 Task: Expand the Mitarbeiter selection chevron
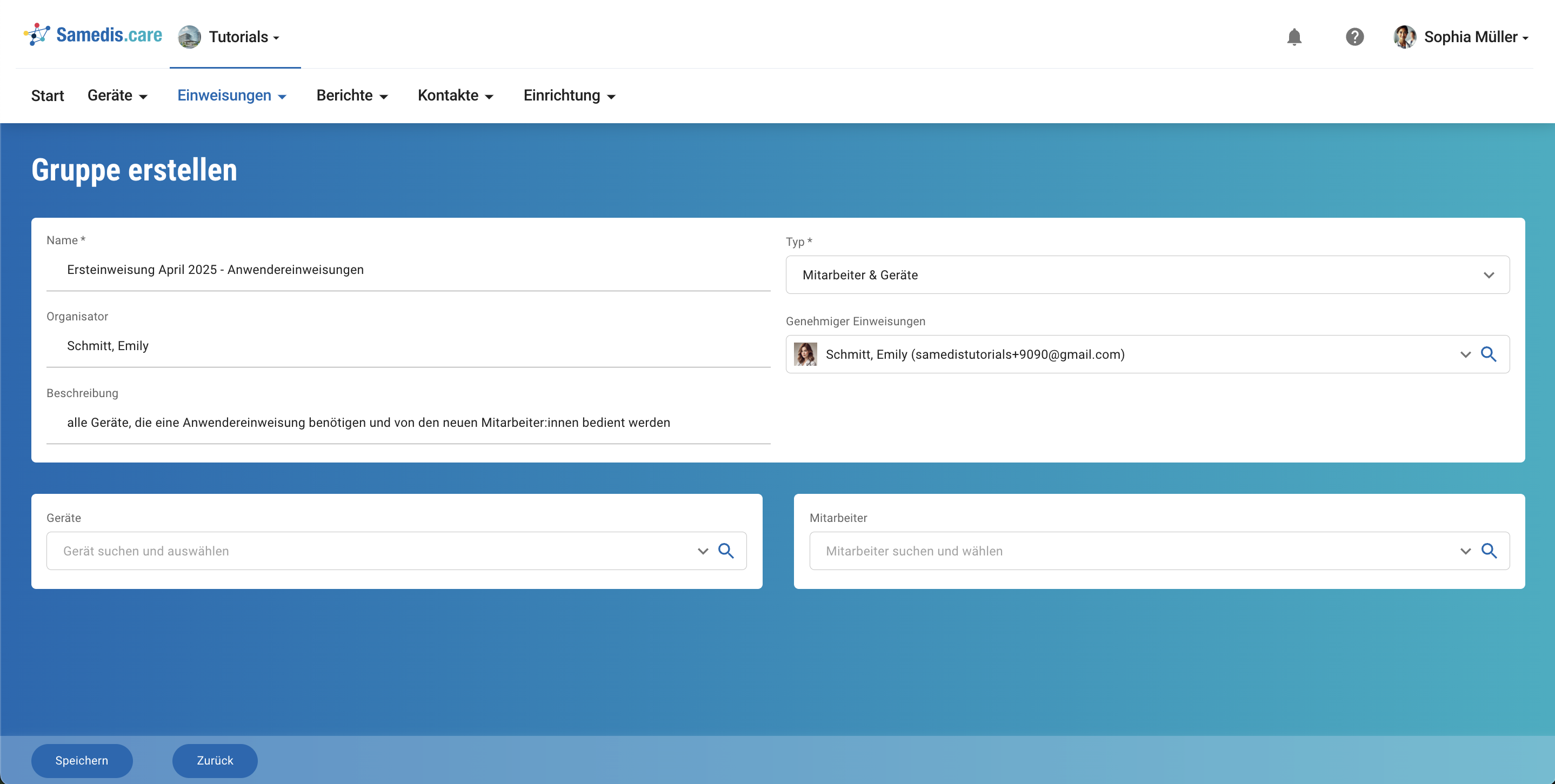pos(1465,551)
